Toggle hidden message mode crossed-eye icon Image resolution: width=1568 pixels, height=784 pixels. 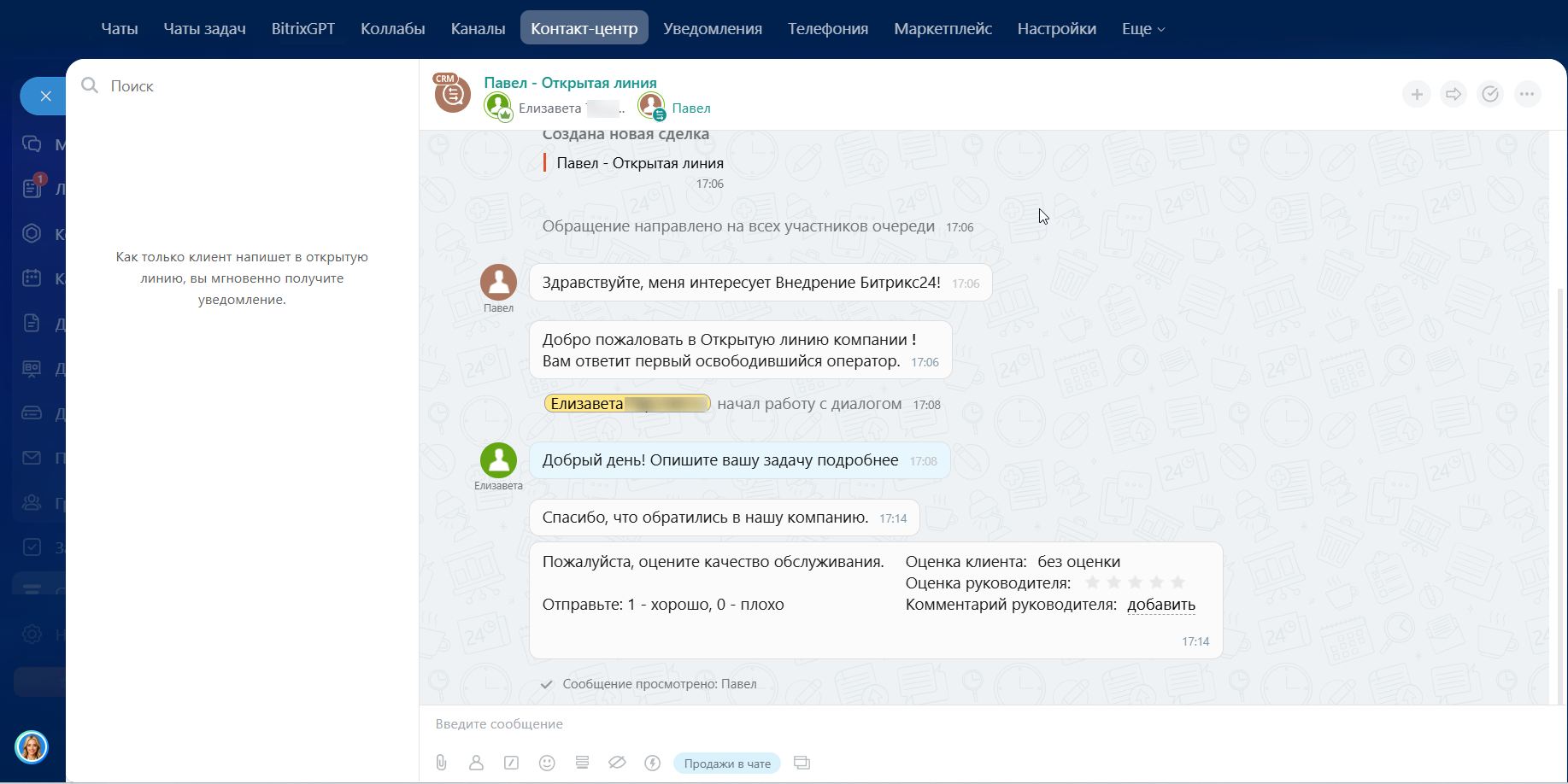(x=617, y=763)
